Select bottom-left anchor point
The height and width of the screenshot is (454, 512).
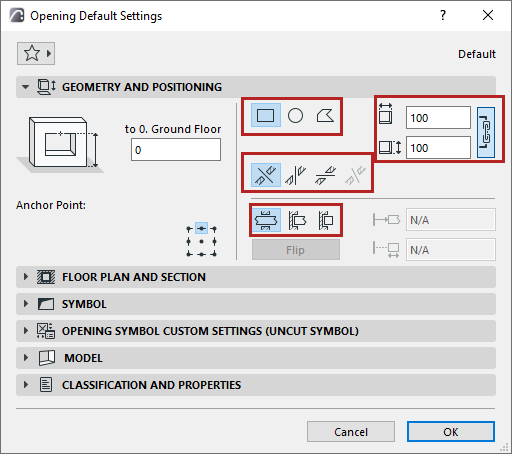point(189,254)
